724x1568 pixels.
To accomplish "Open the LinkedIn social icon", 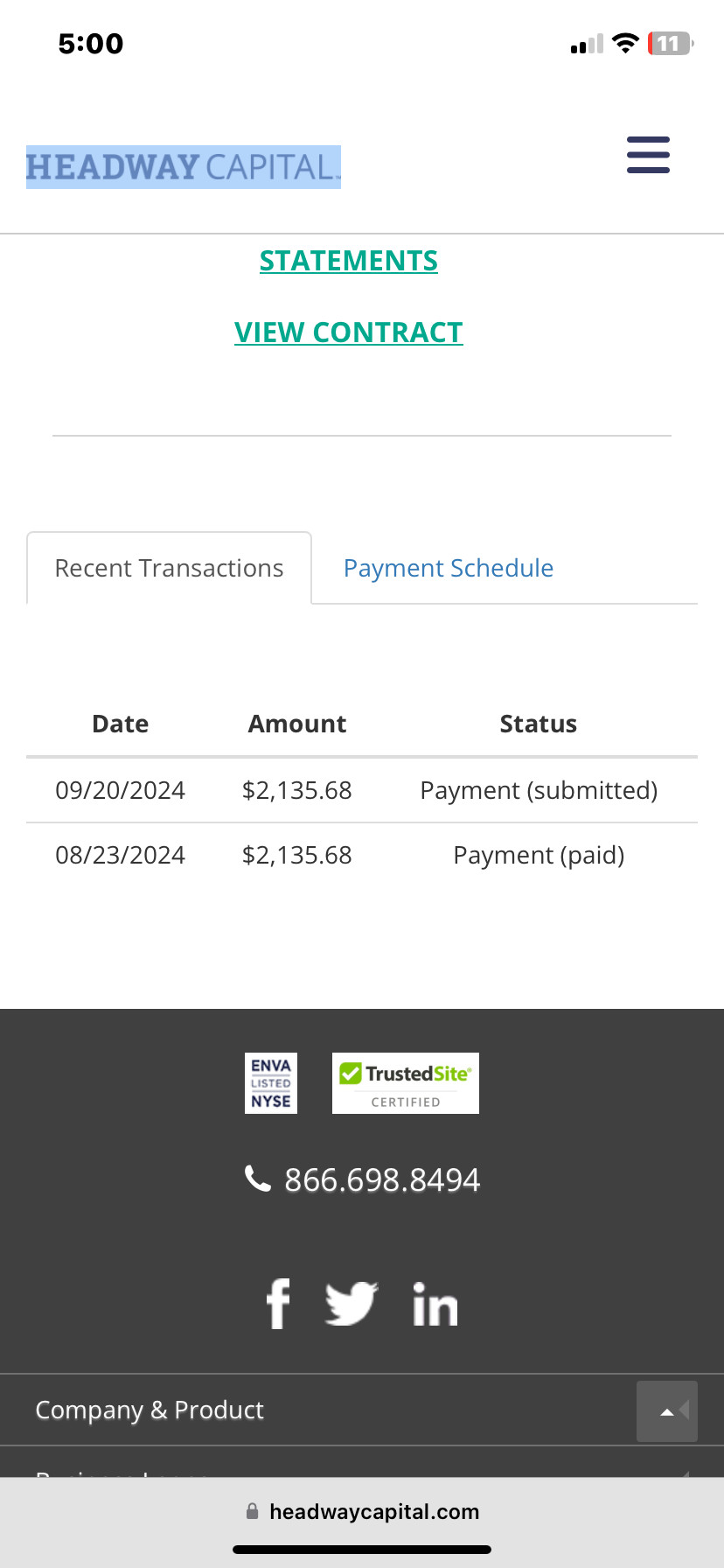I will tap(435, 1305).
